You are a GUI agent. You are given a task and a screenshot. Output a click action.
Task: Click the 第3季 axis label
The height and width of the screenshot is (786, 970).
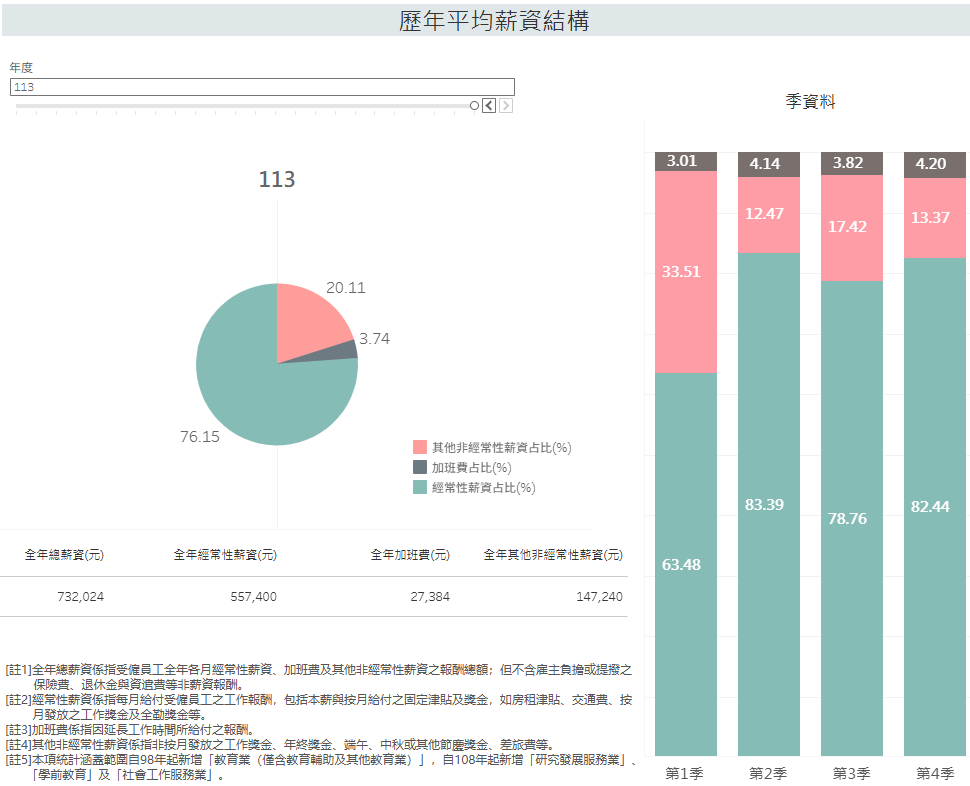pos(852,773)
